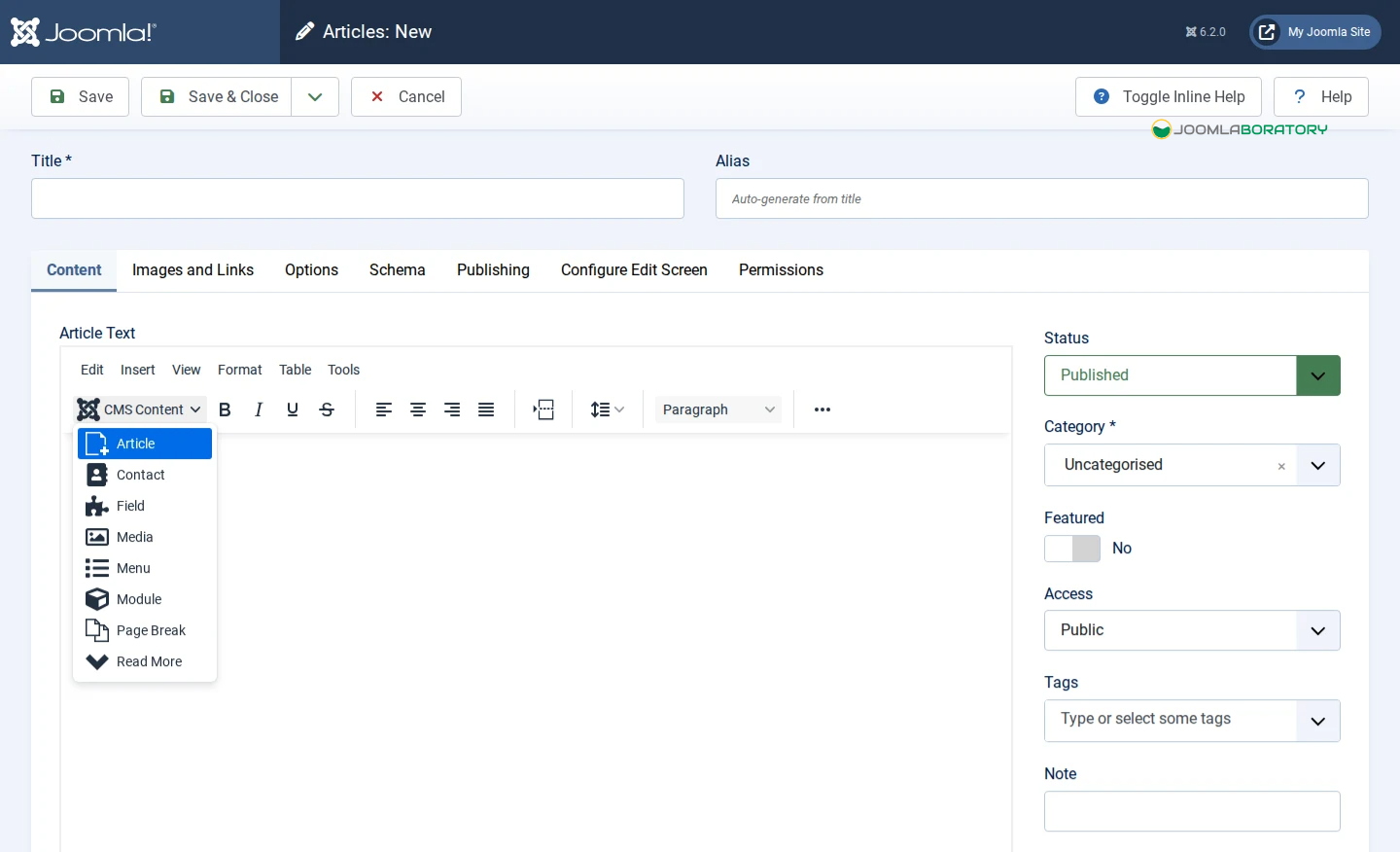Viewport: 1400px width, 852px height.
Task: Choose Media in the CMS Content menu
Action: (x=145, y=537)
